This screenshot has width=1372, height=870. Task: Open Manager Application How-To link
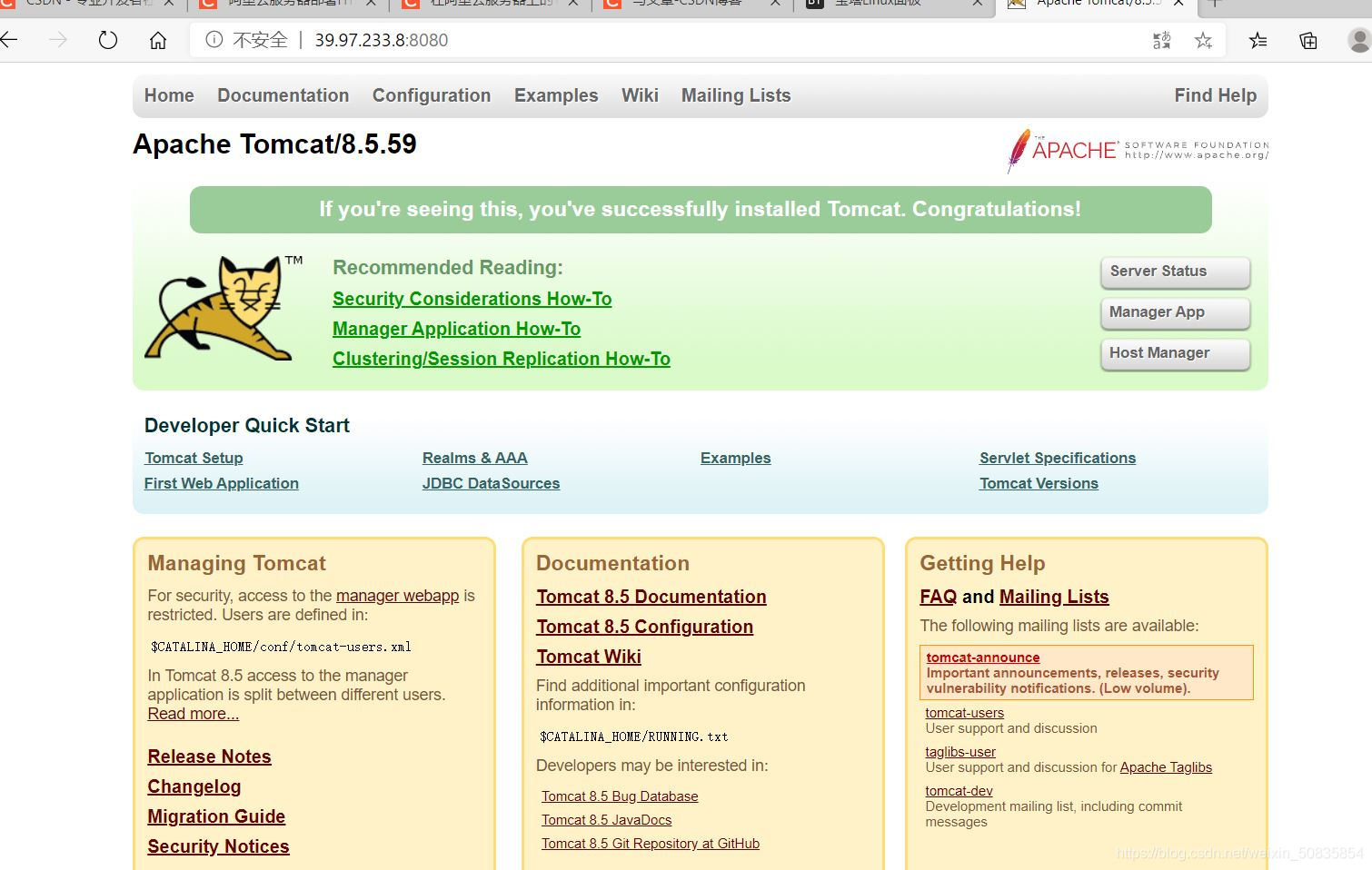pyautogui.click(x=456, y=329)
